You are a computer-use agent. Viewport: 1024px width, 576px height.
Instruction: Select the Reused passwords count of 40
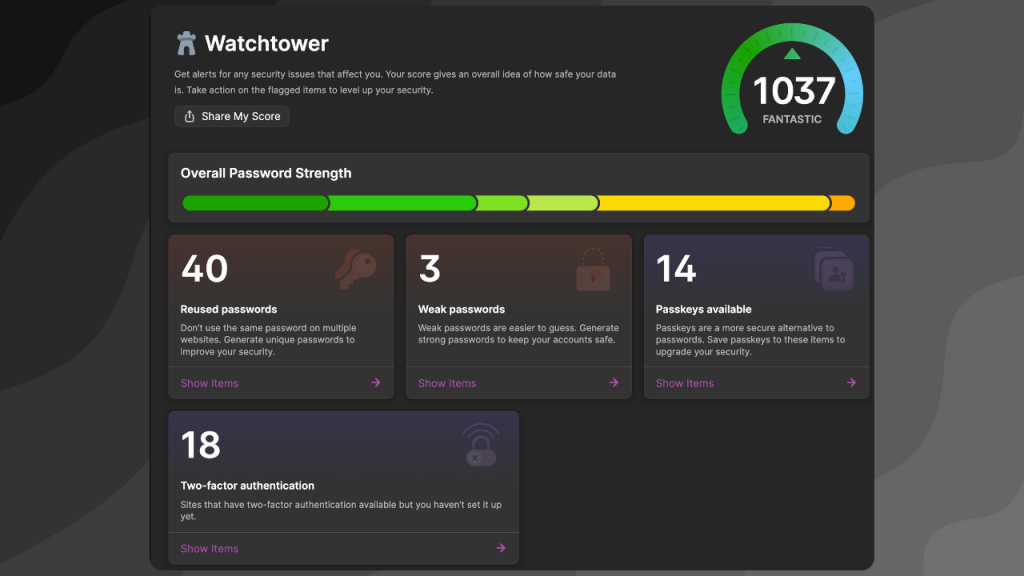coord(204,268)
